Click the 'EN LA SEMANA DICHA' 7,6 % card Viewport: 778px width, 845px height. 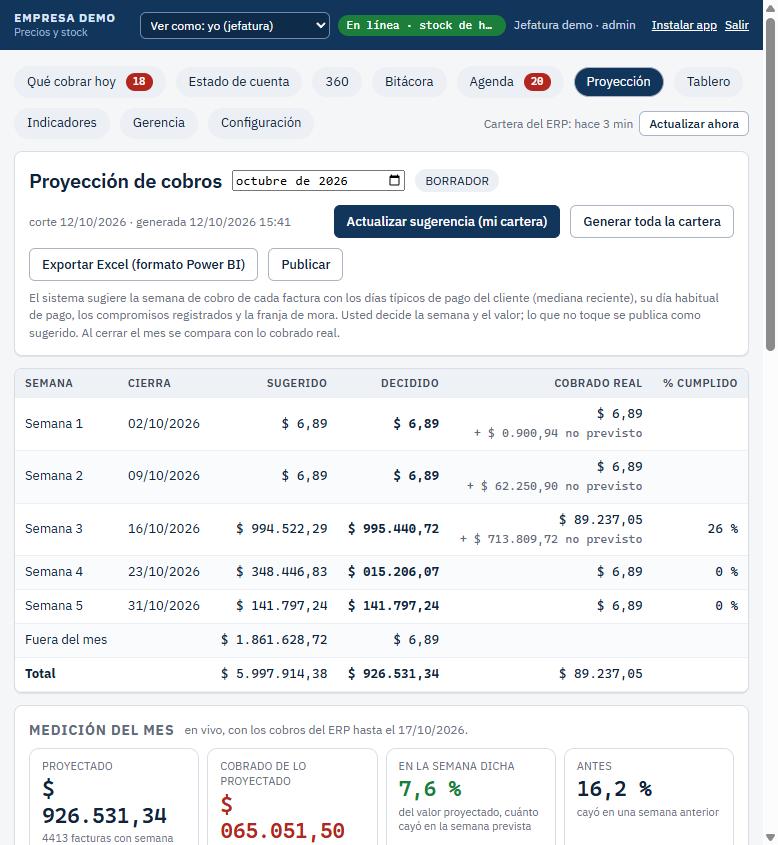[x=470, y=798]
